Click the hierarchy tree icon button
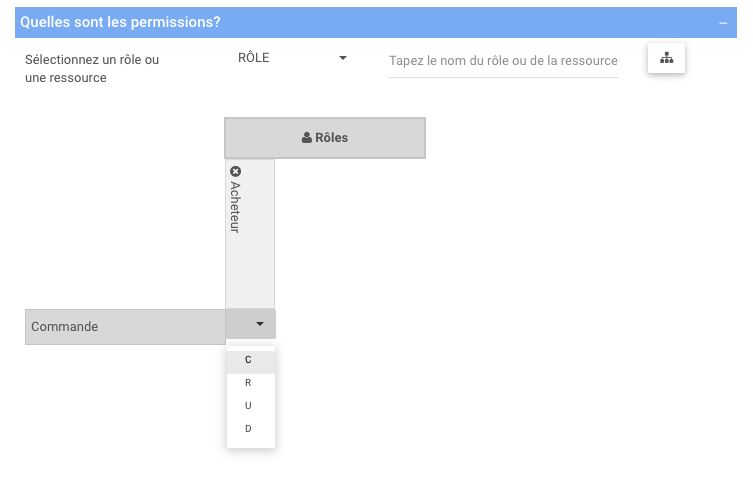The width and height of the screenshot is (753, 489). (x=666, y=58)
